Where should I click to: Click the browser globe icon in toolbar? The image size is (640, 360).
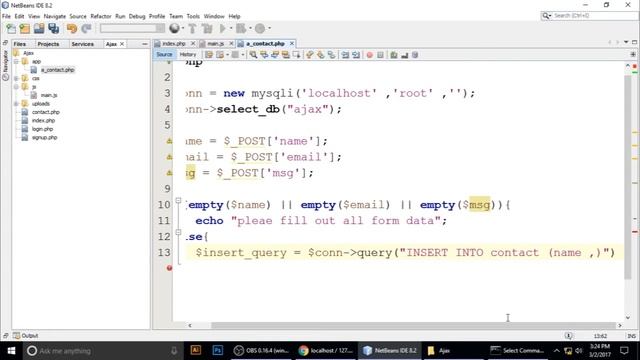pos(174,28)
